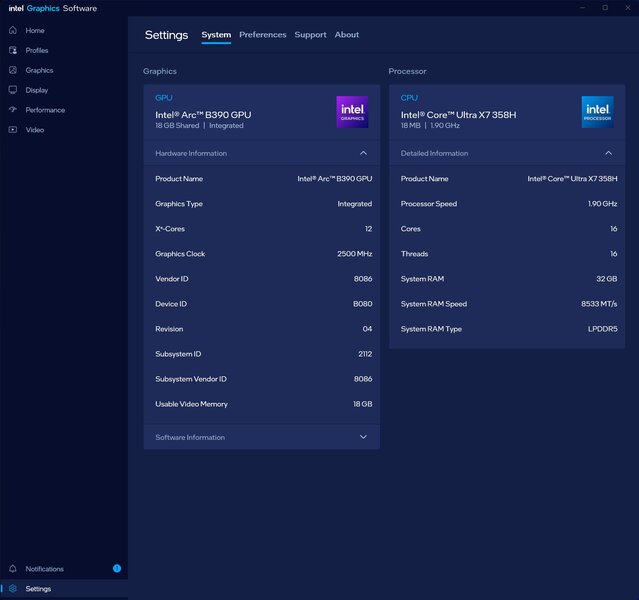Screen dimensions: 639x600
Task: Open the Support tab
Action: 311,35
